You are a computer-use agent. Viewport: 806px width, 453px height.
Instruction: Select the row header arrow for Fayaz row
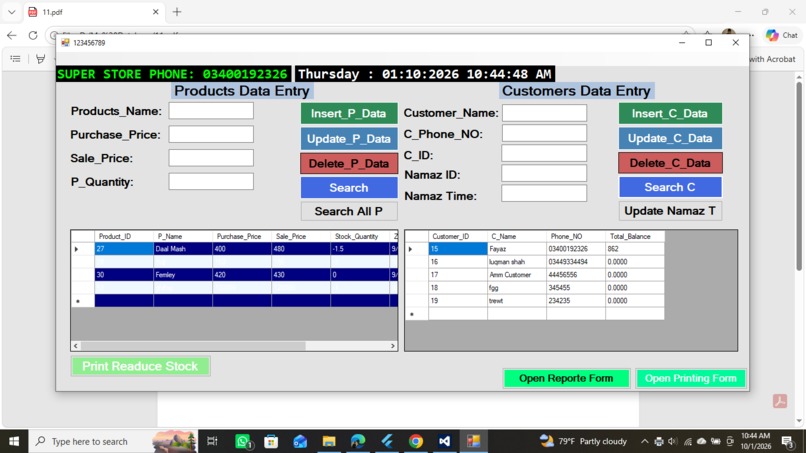416,249
